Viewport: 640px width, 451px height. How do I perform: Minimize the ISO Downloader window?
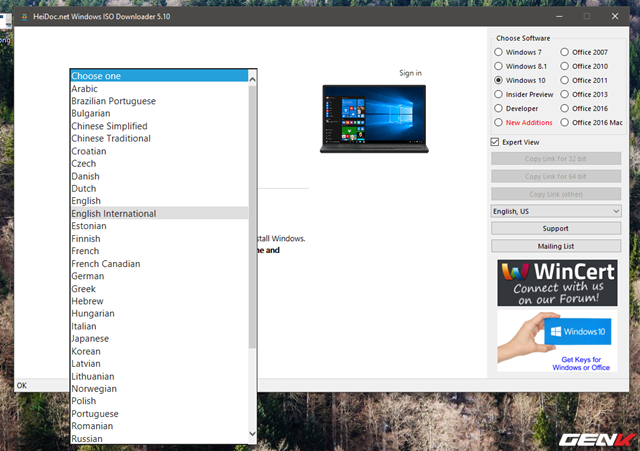pyautogui.click(x=559, y=16)
